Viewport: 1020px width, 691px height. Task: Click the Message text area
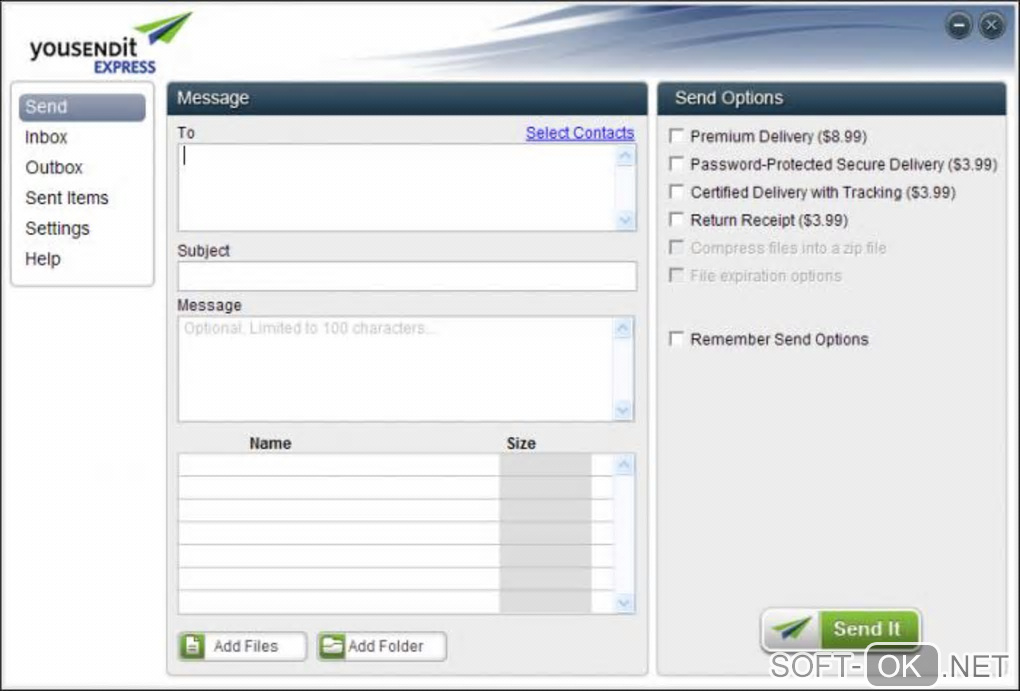click(x=396, y=369)
